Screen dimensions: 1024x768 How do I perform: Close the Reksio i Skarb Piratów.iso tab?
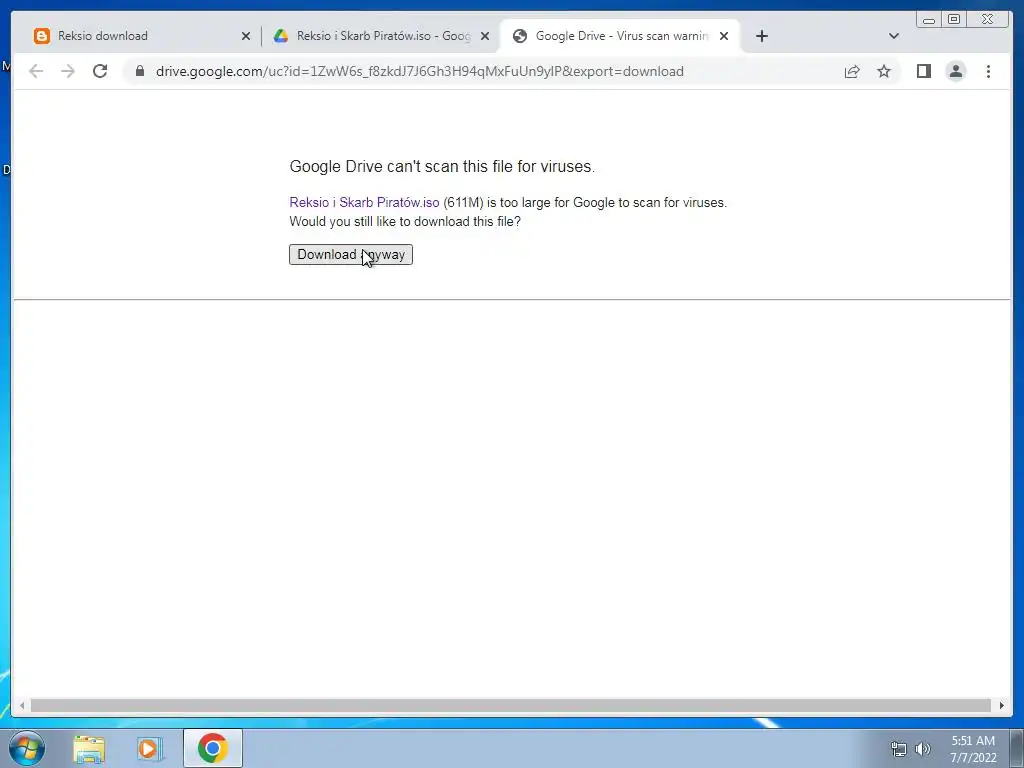(x=485, y=37)
